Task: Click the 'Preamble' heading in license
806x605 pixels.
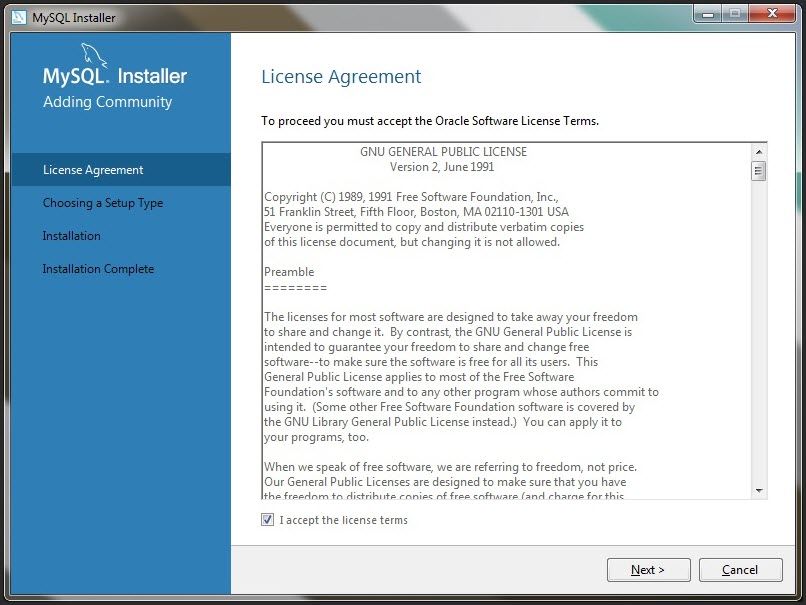Action: point(289,271)
